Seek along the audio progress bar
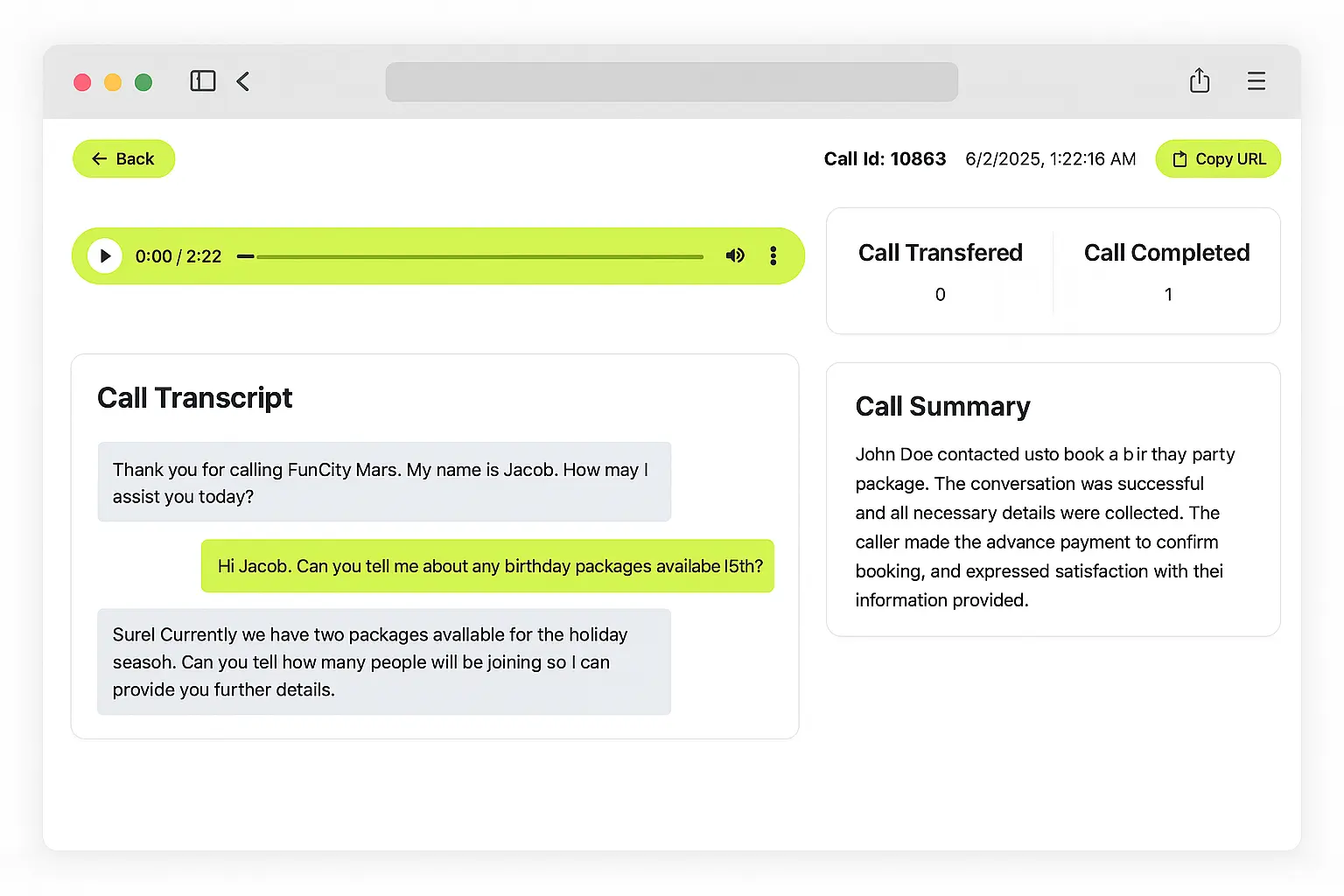 [470, 256]
